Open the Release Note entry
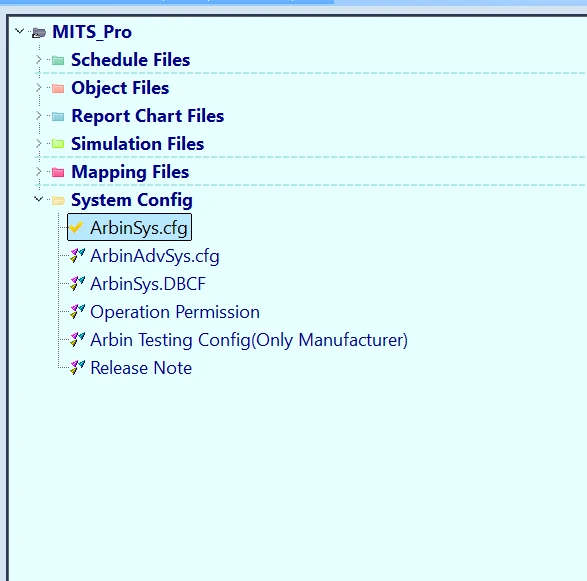The width and height of the screenshot is (587, 581). click(141, 368)
